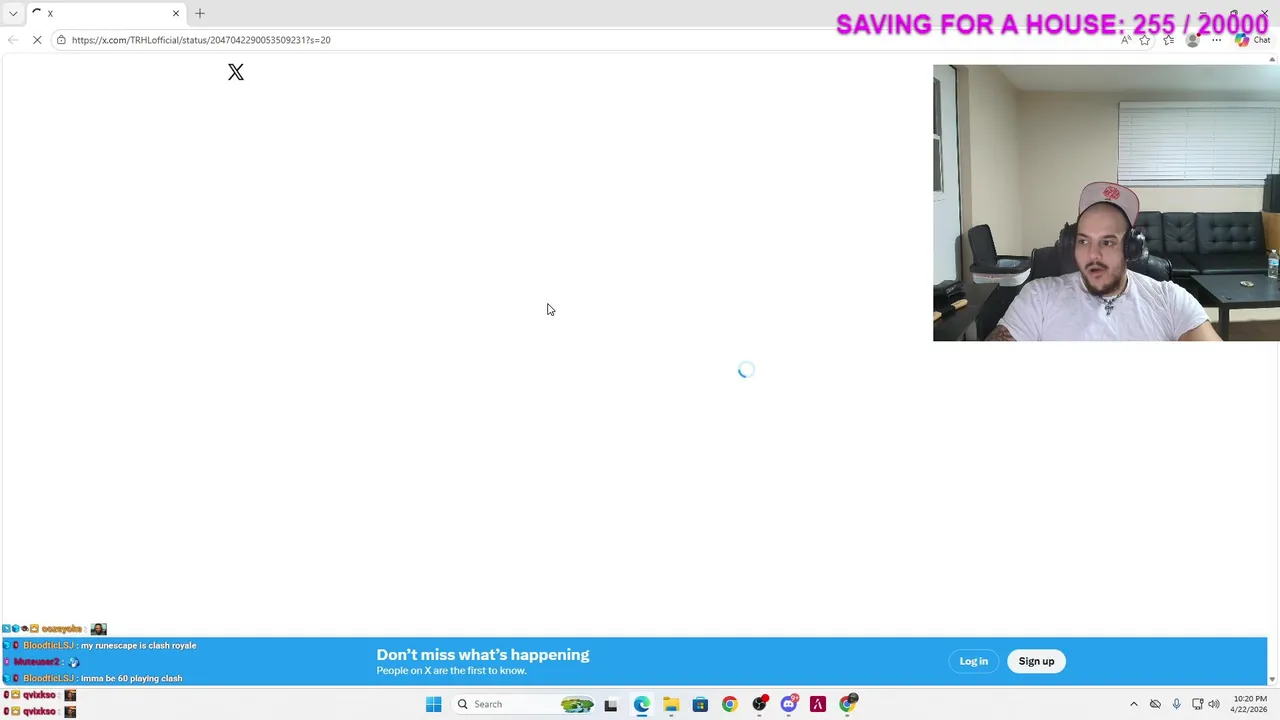Click the X logo in the page header
The height and width of the screenshot is (720, 1280).
pyautogui.click(x=236, y=73)
